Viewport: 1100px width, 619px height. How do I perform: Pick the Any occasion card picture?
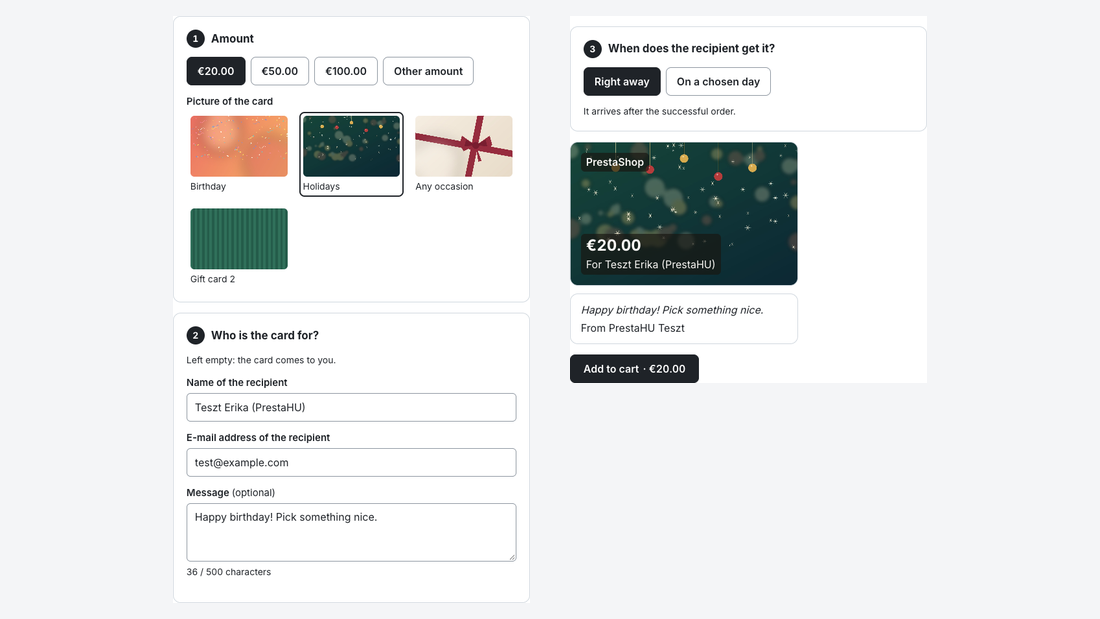click(464, 154)
